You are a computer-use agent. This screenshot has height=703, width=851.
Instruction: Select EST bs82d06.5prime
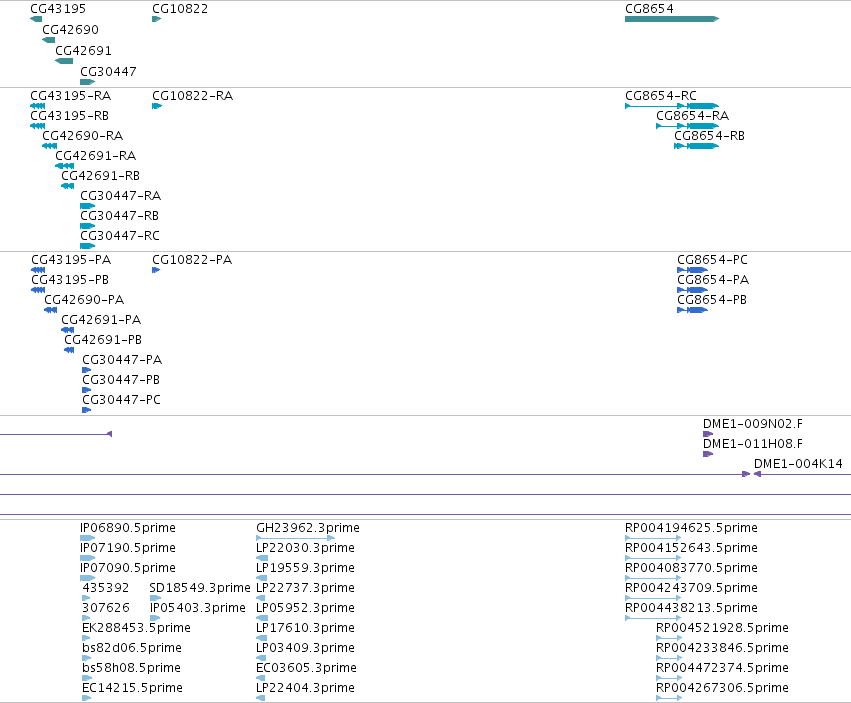132,648
